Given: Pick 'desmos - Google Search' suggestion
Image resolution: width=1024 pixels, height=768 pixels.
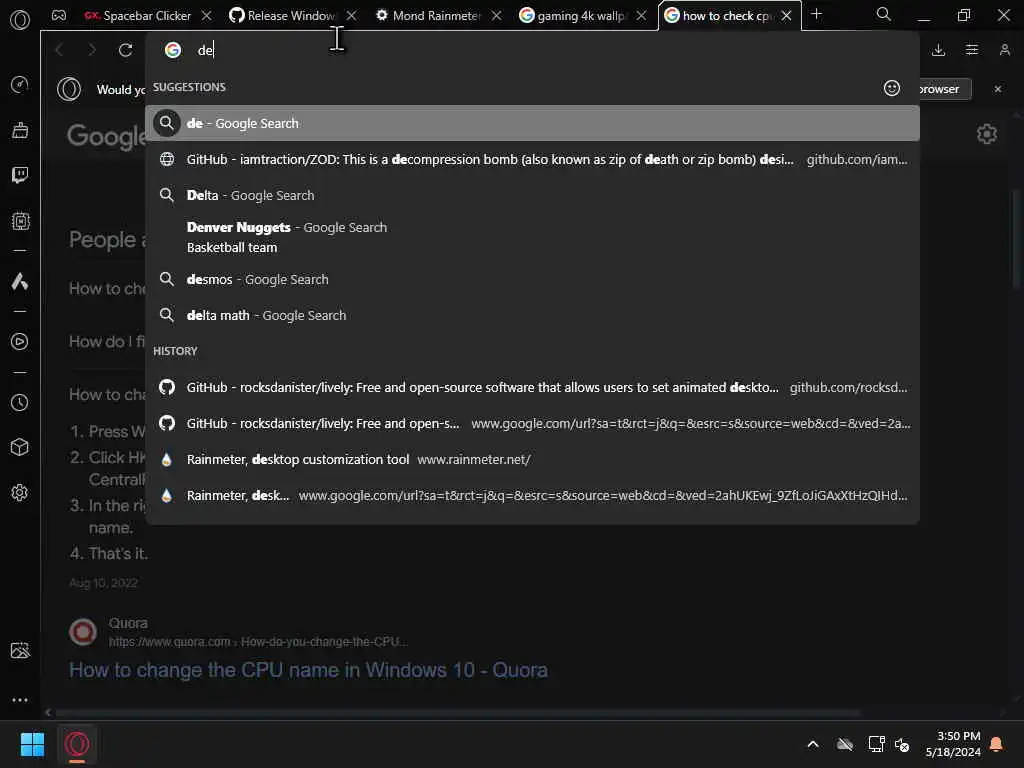Looking at the screenshot, I should (532, 280).
